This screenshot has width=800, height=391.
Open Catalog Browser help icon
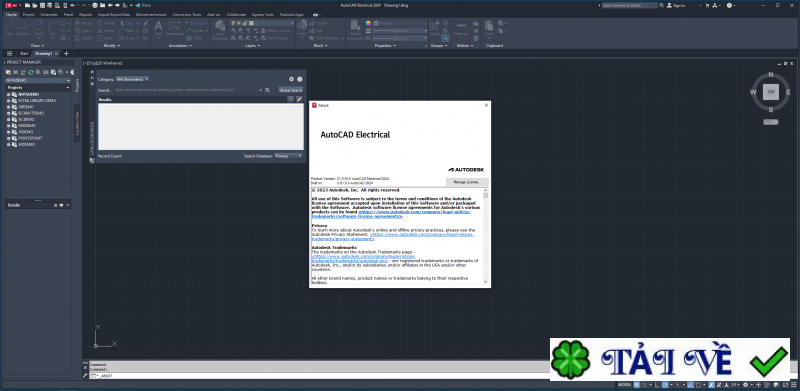(300, 79)
